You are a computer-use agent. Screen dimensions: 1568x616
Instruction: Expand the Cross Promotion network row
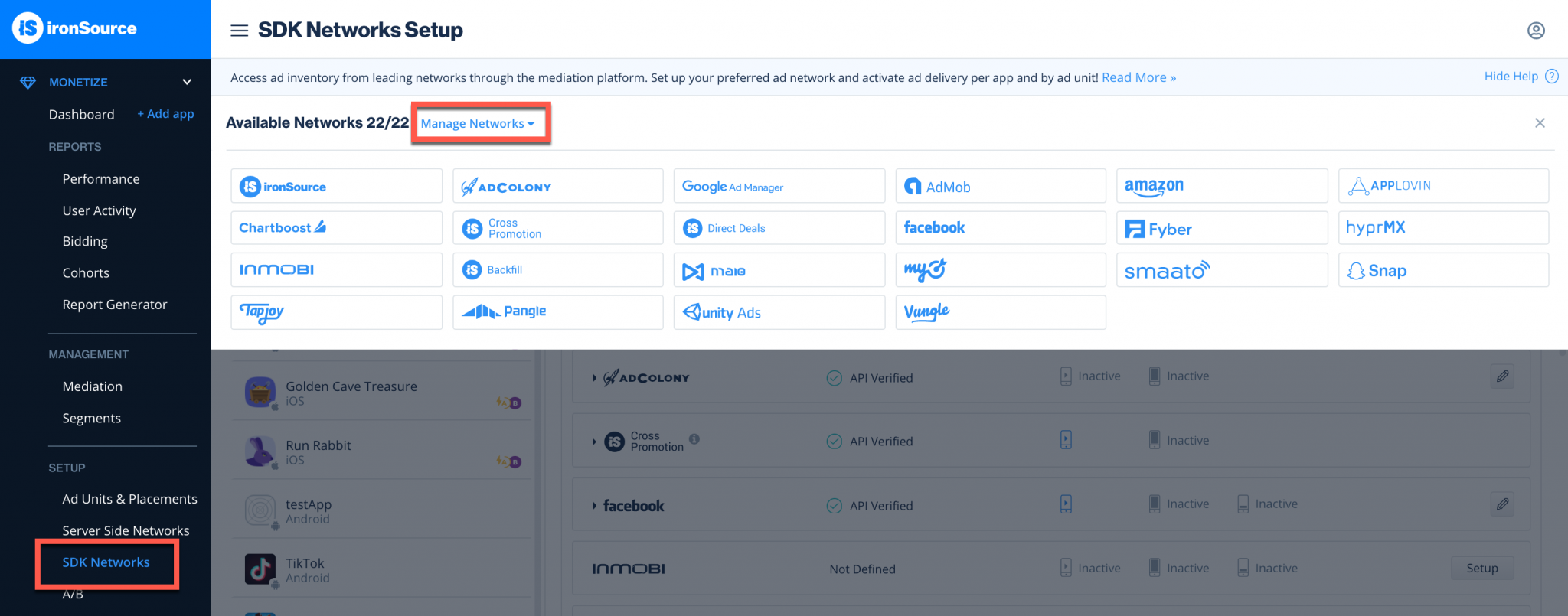click(x=594, y=442)
